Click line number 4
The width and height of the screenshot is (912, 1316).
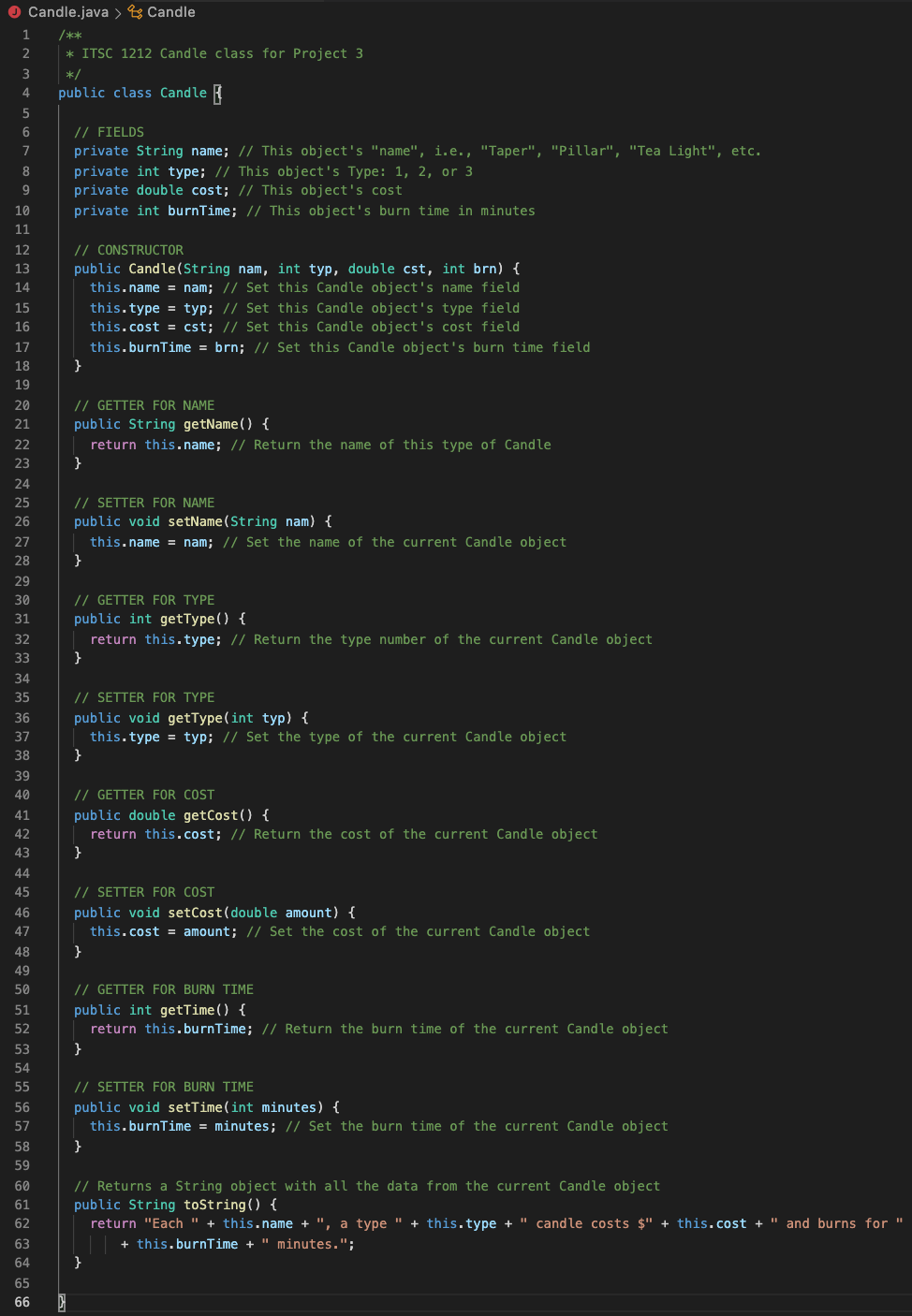pyautogui.click(x=25, y=93)
